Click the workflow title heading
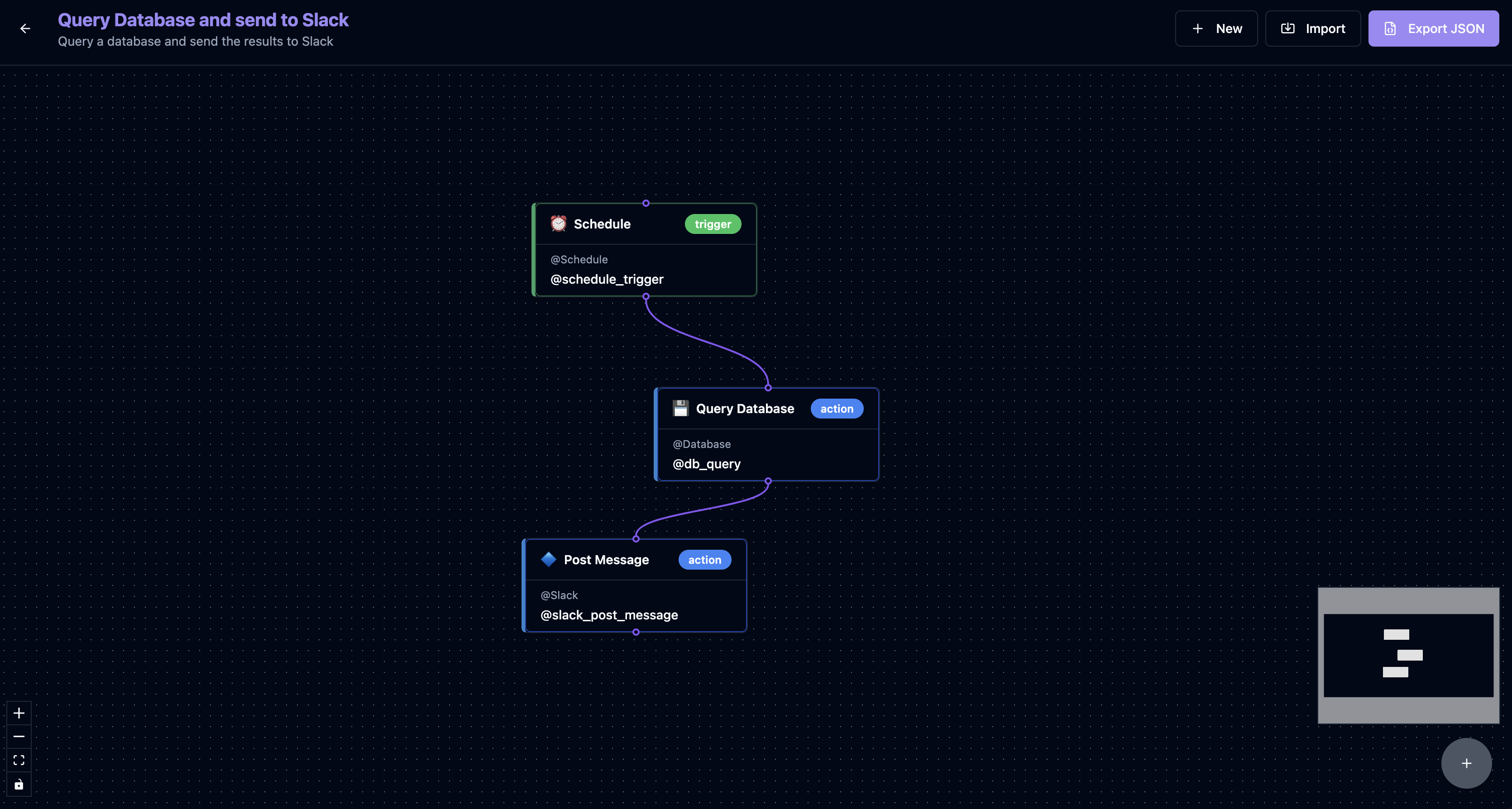This screenshot has height=809, width=1512. pos(203,20)
